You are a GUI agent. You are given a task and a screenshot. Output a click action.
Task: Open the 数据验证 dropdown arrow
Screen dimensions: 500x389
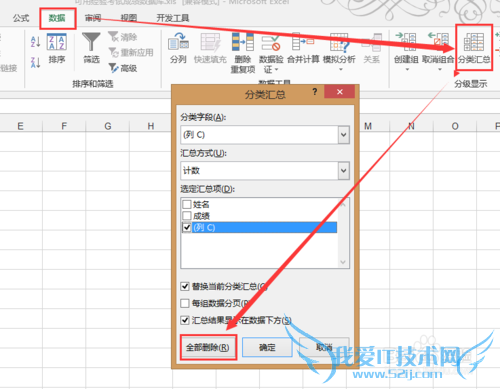pos(276,70)
